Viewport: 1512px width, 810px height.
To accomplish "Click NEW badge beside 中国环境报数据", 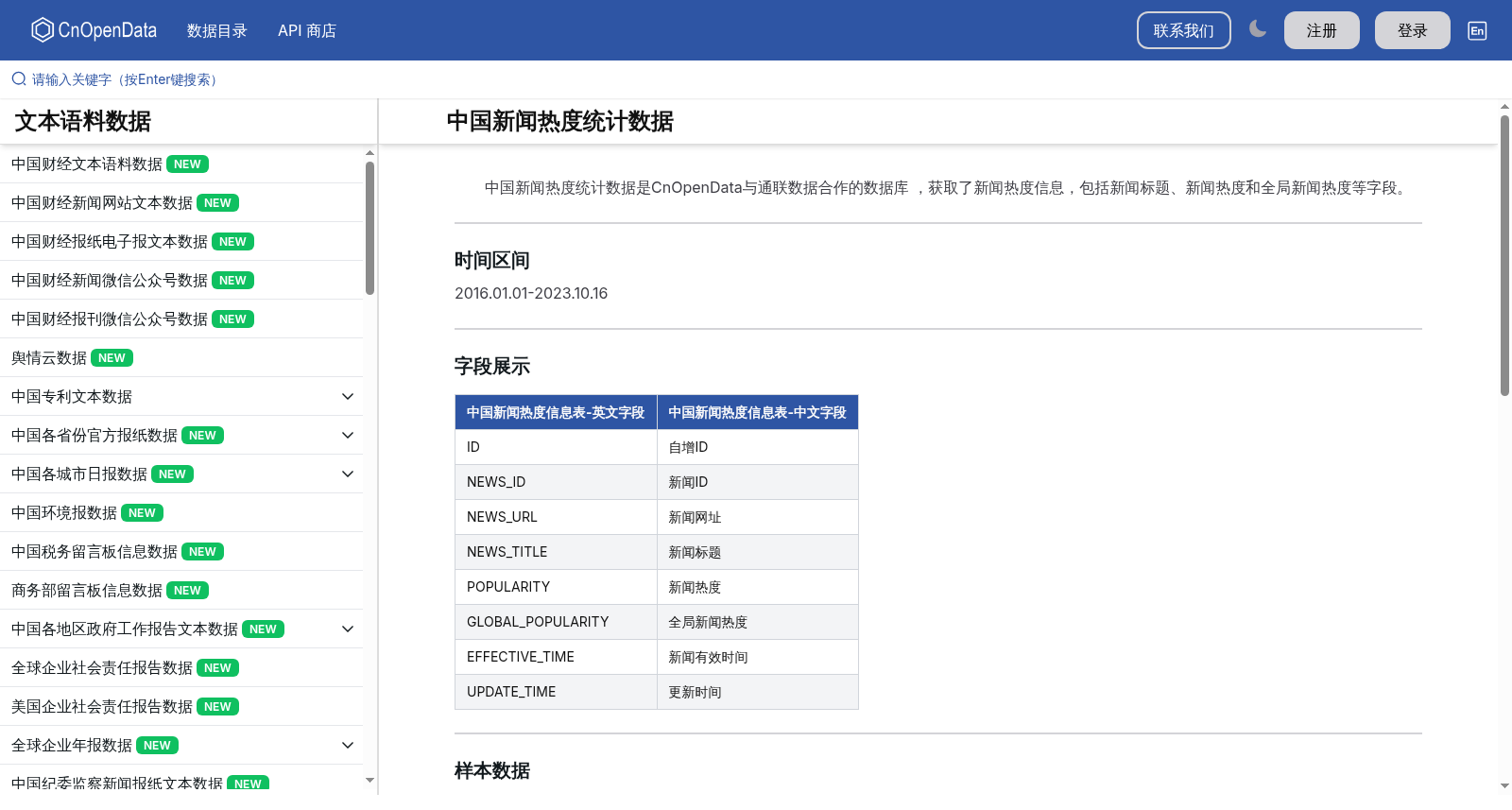I will [142, 513].
